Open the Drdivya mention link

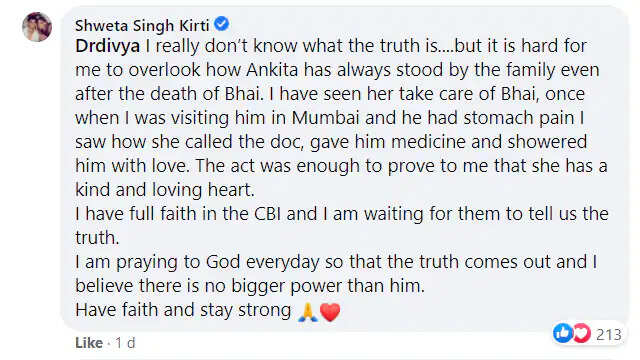(107, 46)
